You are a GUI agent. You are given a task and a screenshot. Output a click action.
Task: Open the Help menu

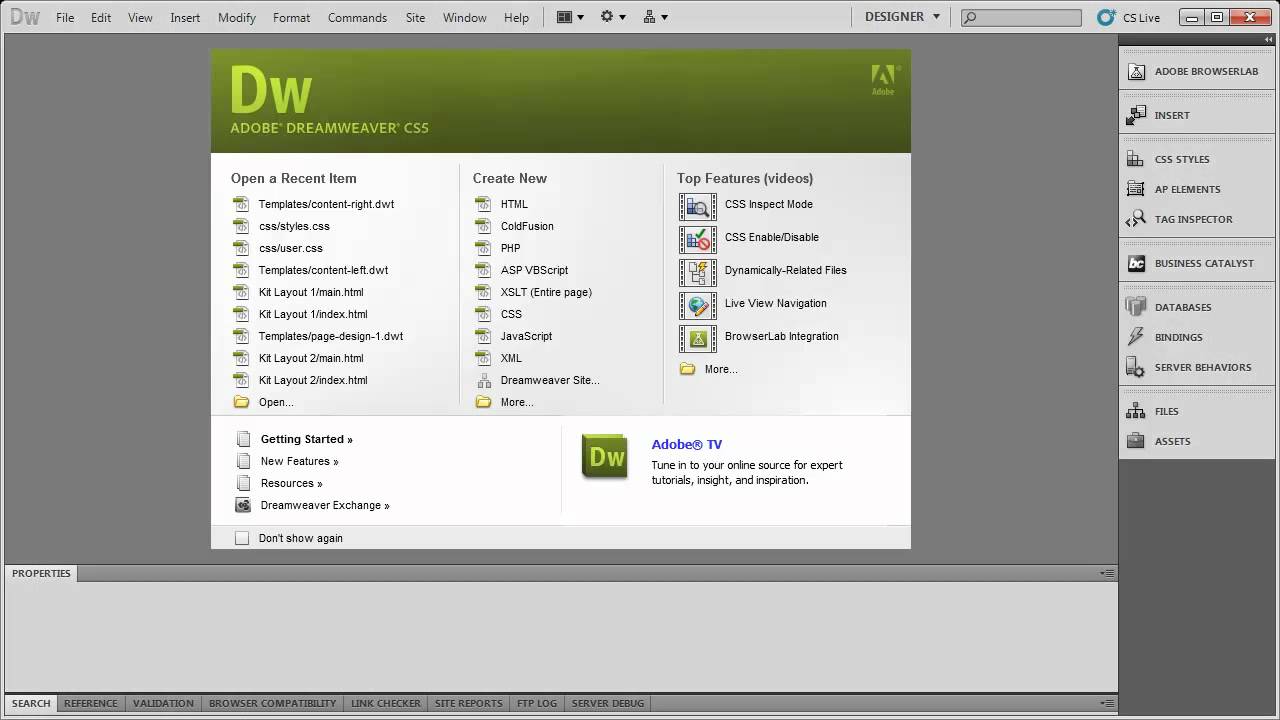(516, 17)
